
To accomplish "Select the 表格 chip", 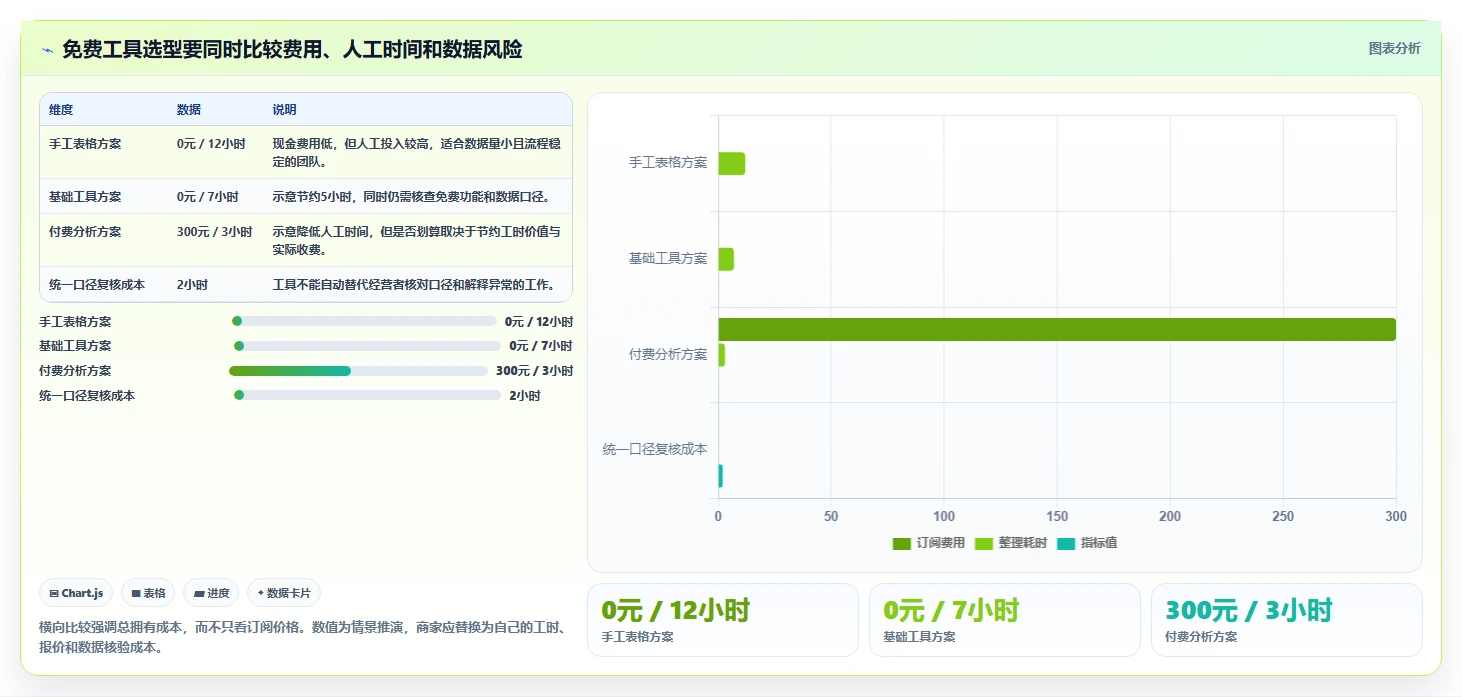I will [148, 593].
